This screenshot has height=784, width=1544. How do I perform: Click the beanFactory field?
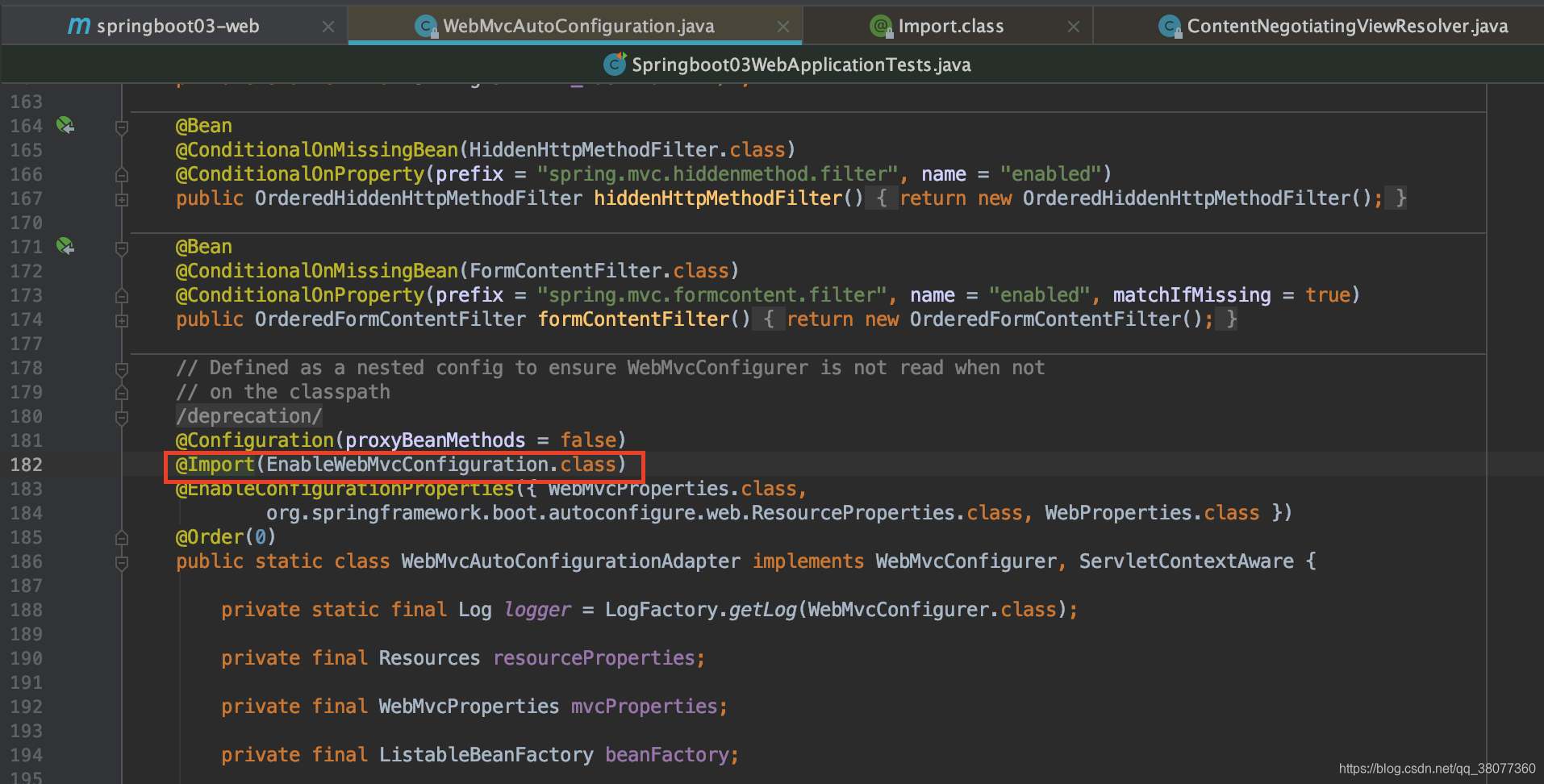[x=667, y=754]
